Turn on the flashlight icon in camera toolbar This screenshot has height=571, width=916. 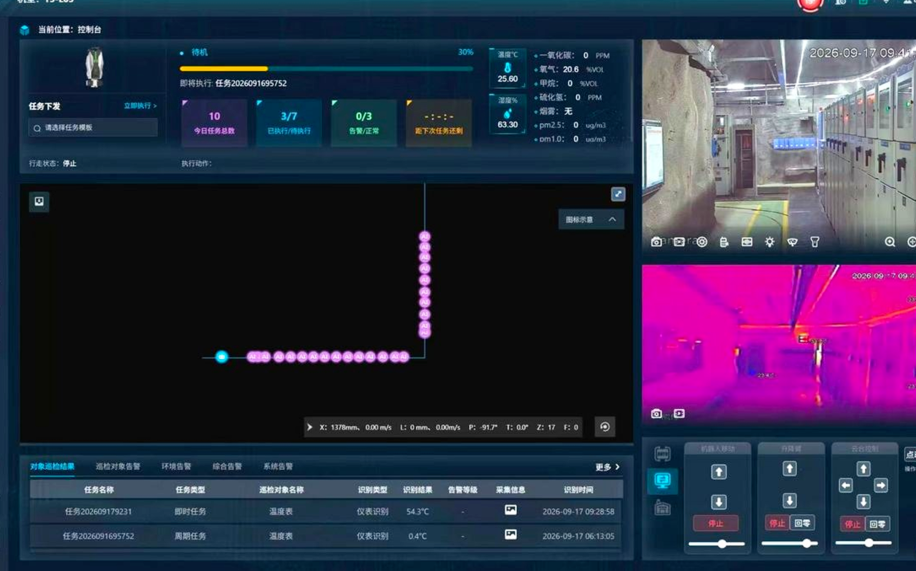[x=814, y=242]
